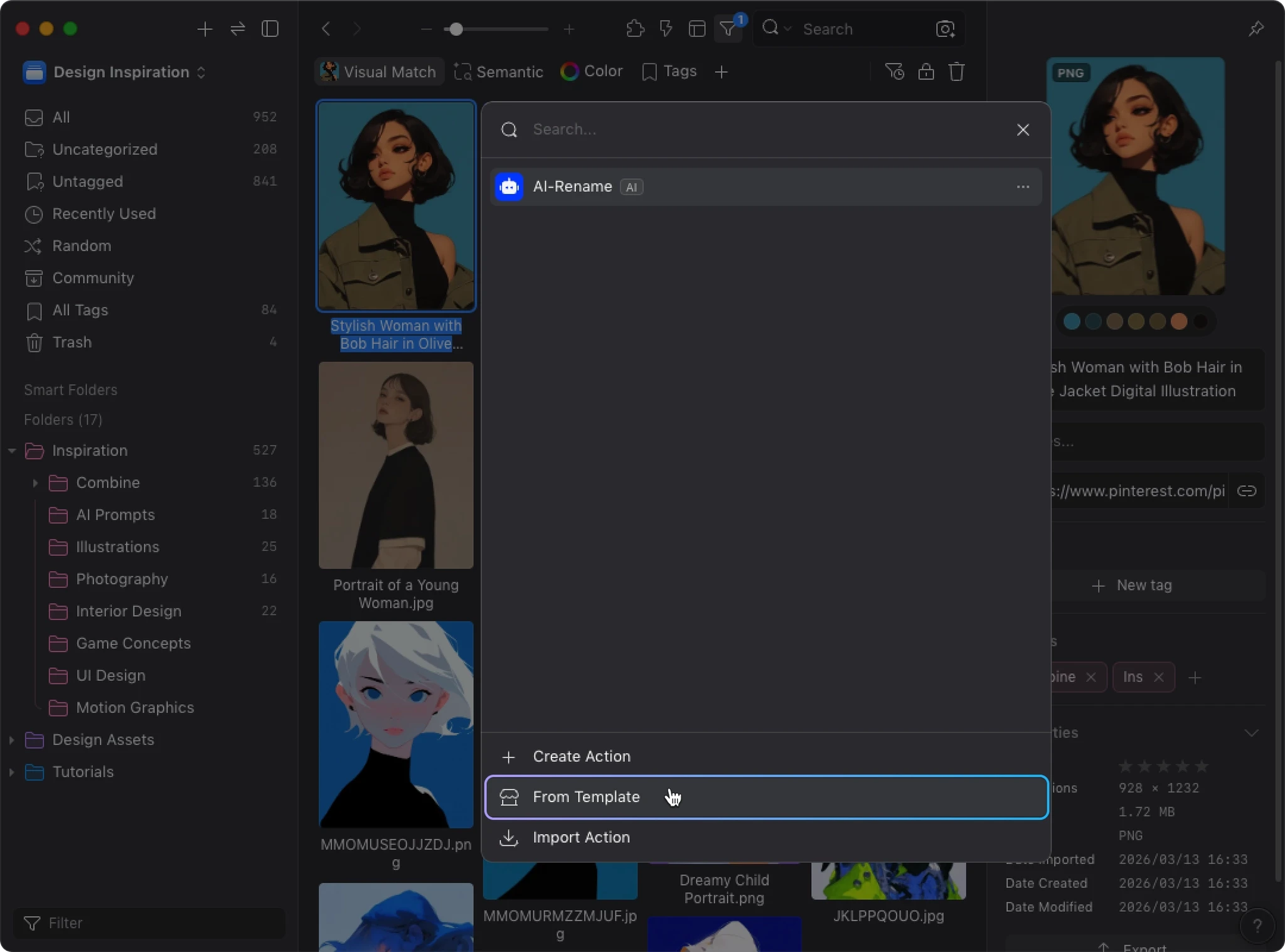The image size is (1285, 952).
Task: Click the lock icon in filter bar
Action: pyautogui.click(x=926, y=72)
